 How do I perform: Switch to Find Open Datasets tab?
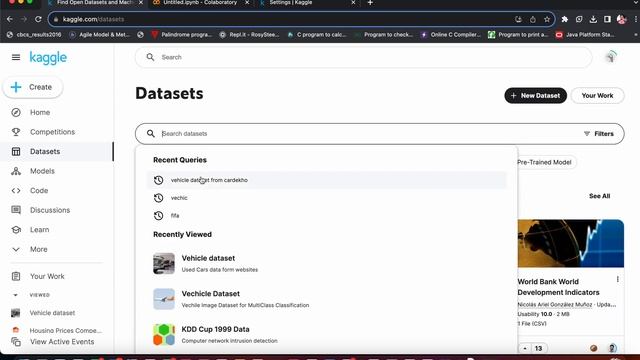pos(95,2)
